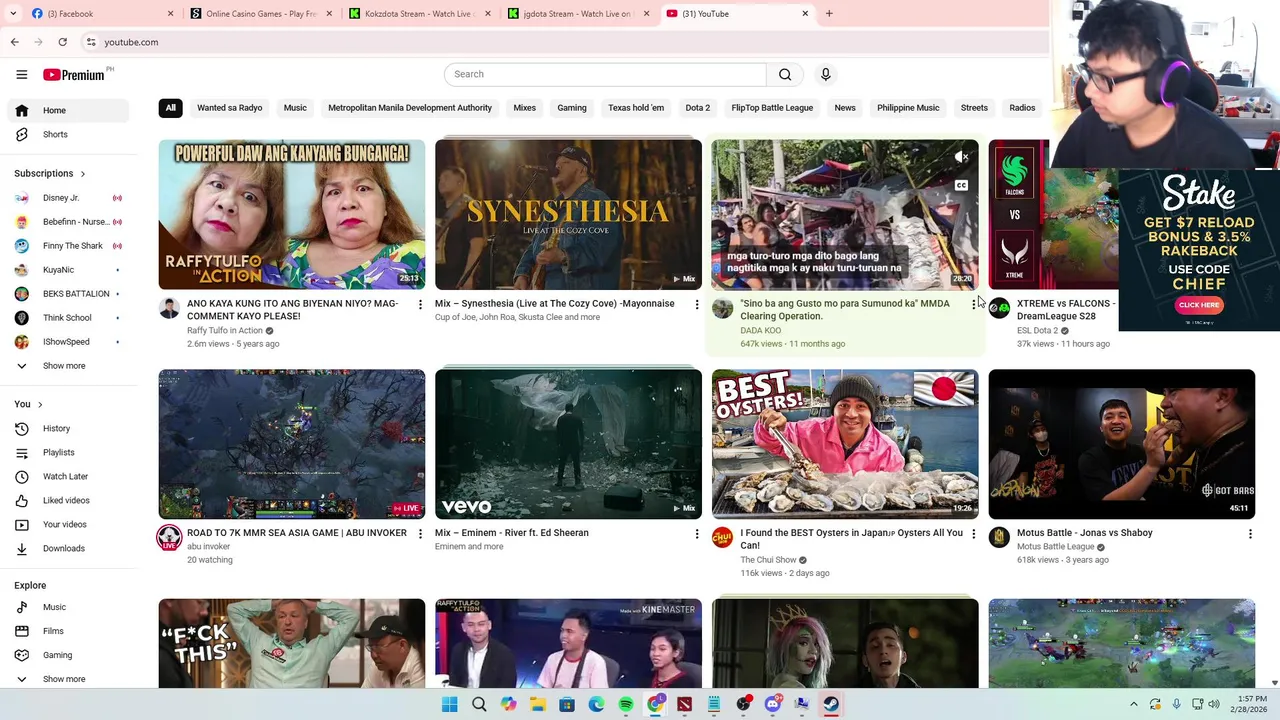The image size is (1280, 720).
Task: Open Finny The Shark subscription
Action: coord(68,246)
